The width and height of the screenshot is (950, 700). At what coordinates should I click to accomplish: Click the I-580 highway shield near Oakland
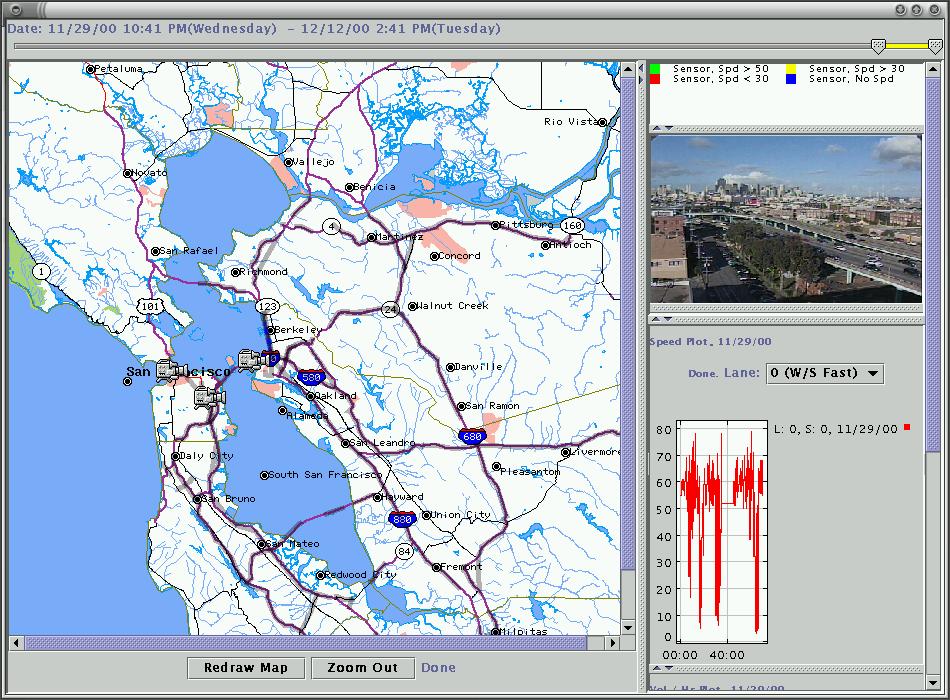pos(310,378)
